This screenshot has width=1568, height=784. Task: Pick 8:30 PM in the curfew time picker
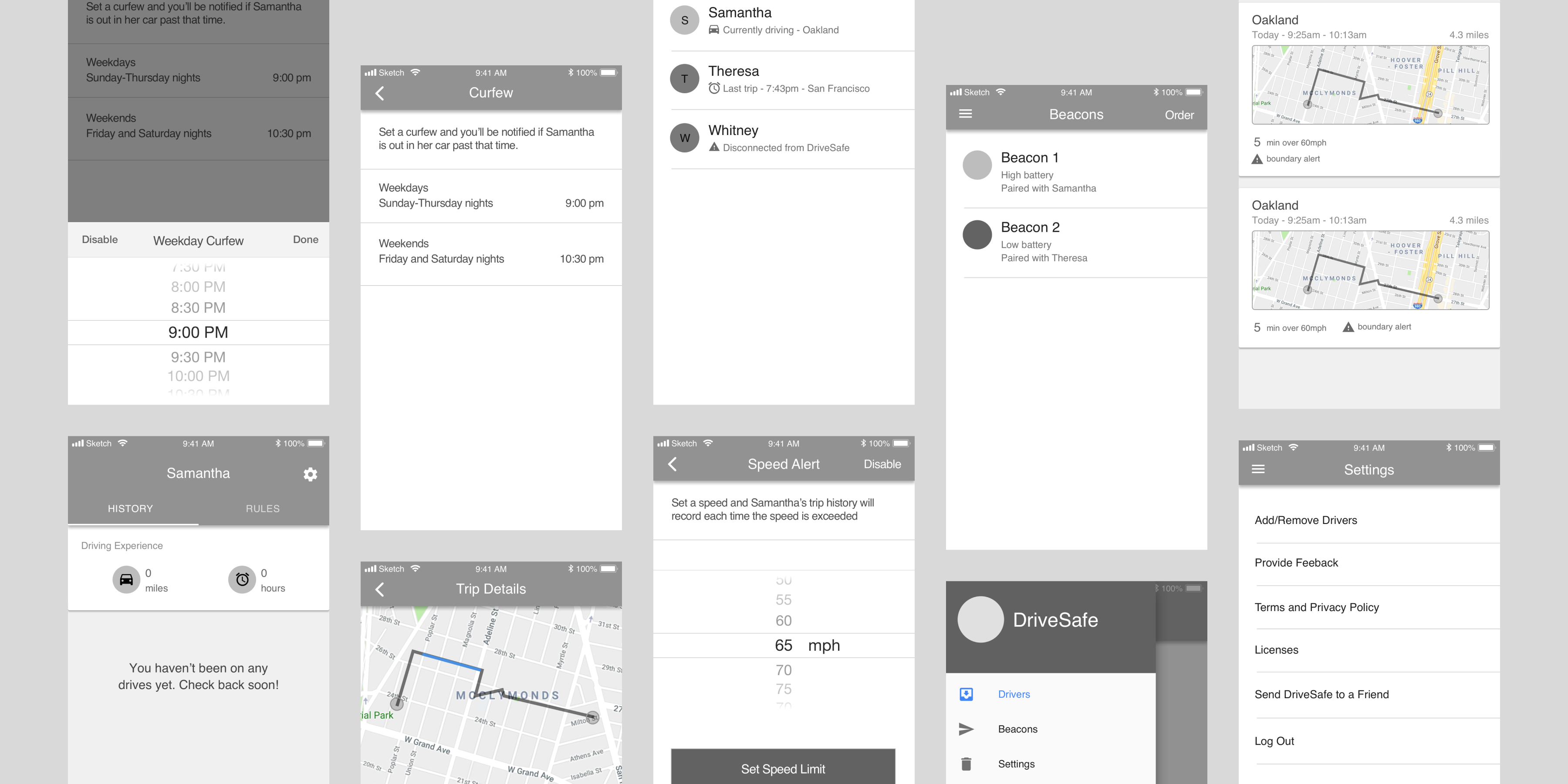(x=199, y=308)
